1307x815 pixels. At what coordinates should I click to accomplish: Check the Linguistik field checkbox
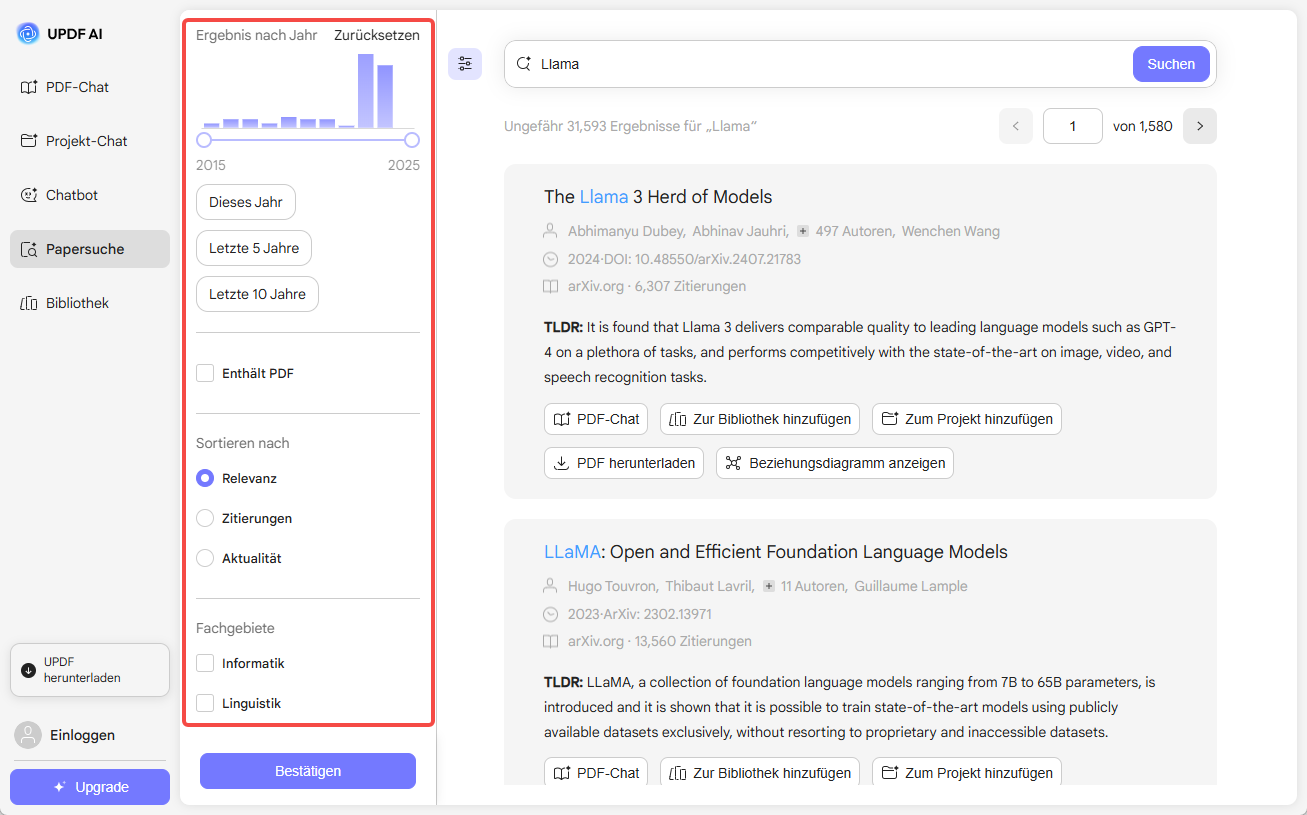pos(205,703)
